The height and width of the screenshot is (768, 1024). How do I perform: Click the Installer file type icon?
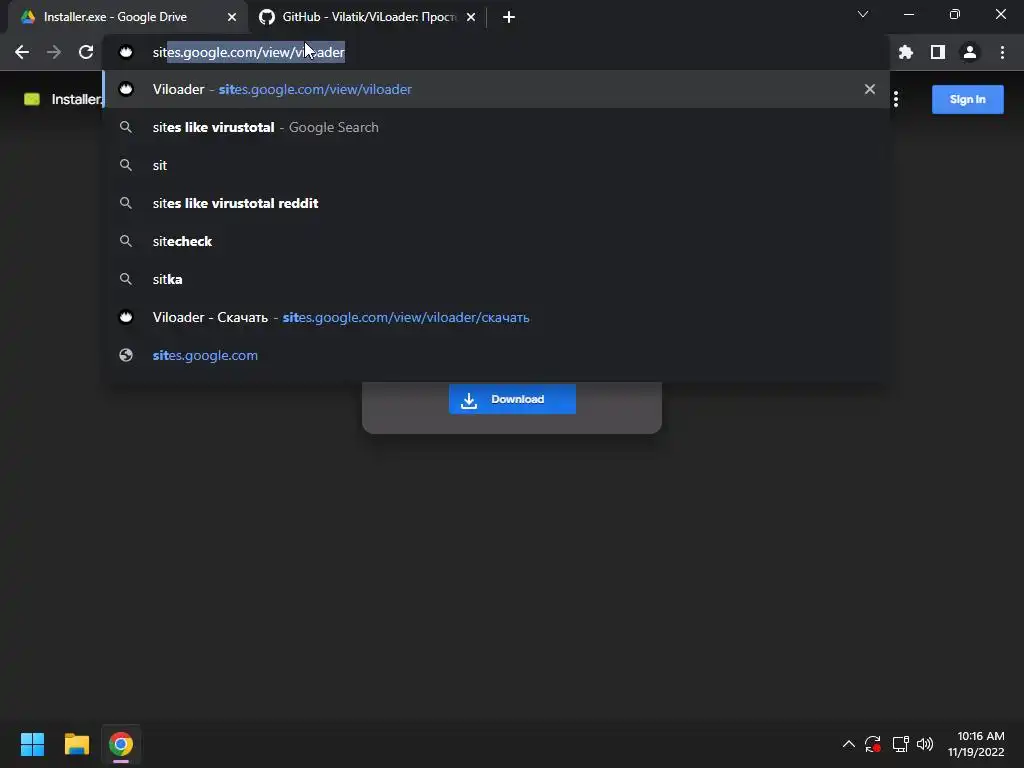[x=32, y=99]
